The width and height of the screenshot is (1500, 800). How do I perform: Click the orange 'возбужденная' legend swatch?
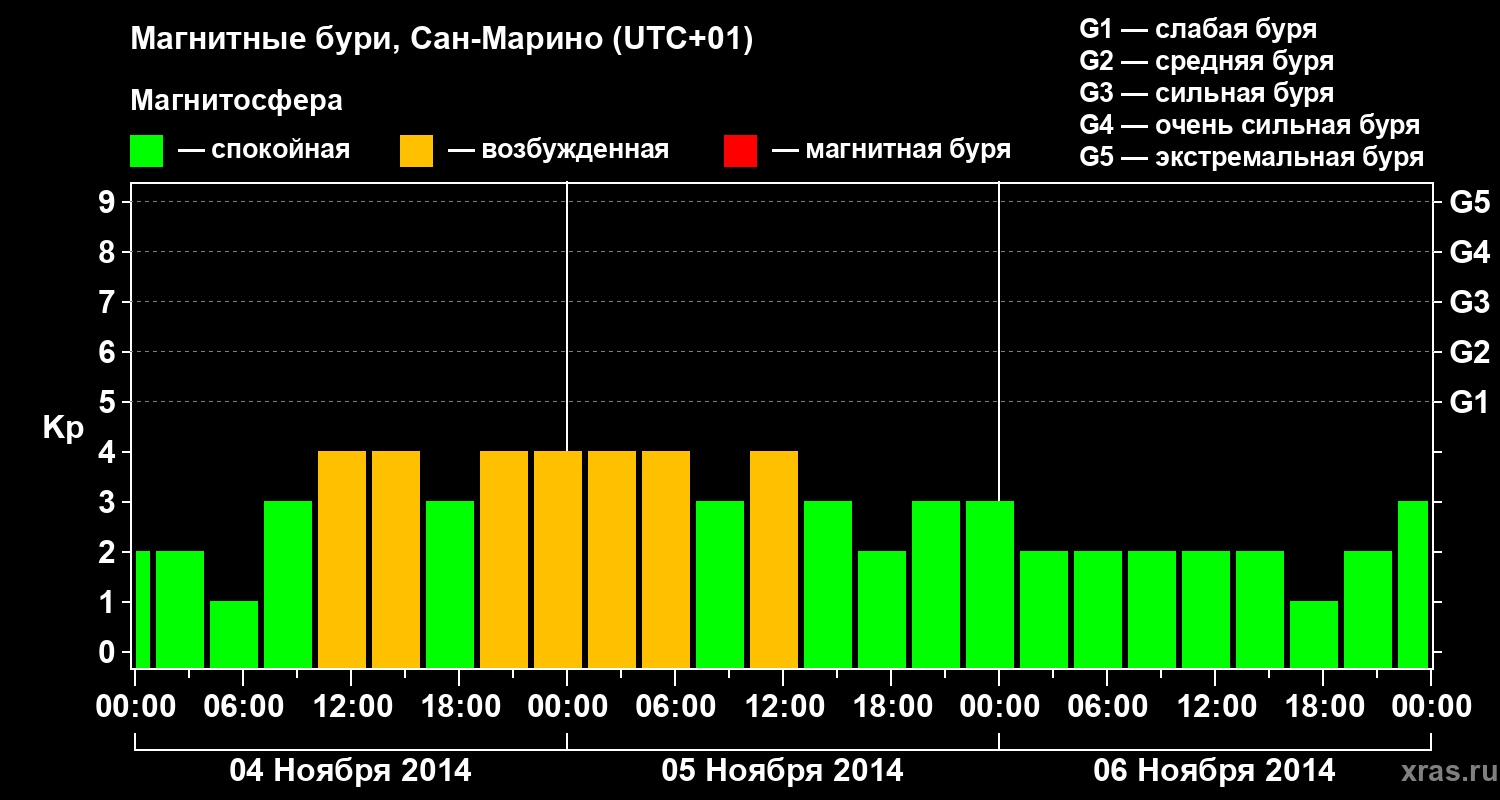tap(416, 151)
